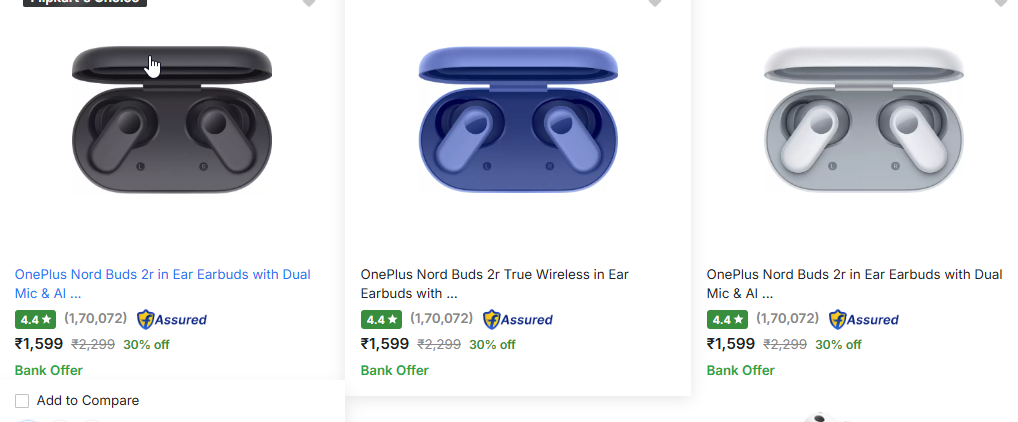Click the 4.4 star rating of blue earbuds
This screenshot has width=1018, height=422.
pos(381,319)
